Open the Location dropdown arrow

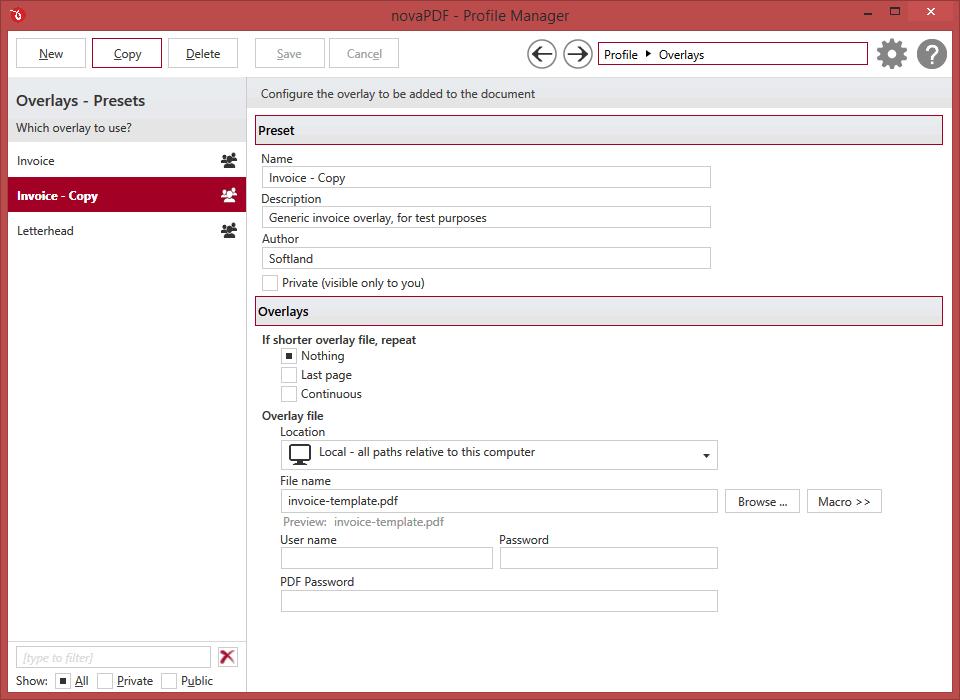[x=706, y=456]
